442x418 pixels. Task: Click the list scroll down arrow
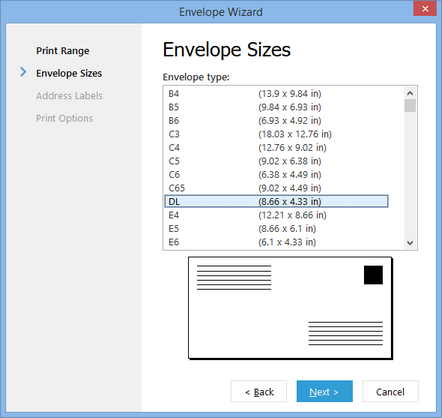(410, 243)
